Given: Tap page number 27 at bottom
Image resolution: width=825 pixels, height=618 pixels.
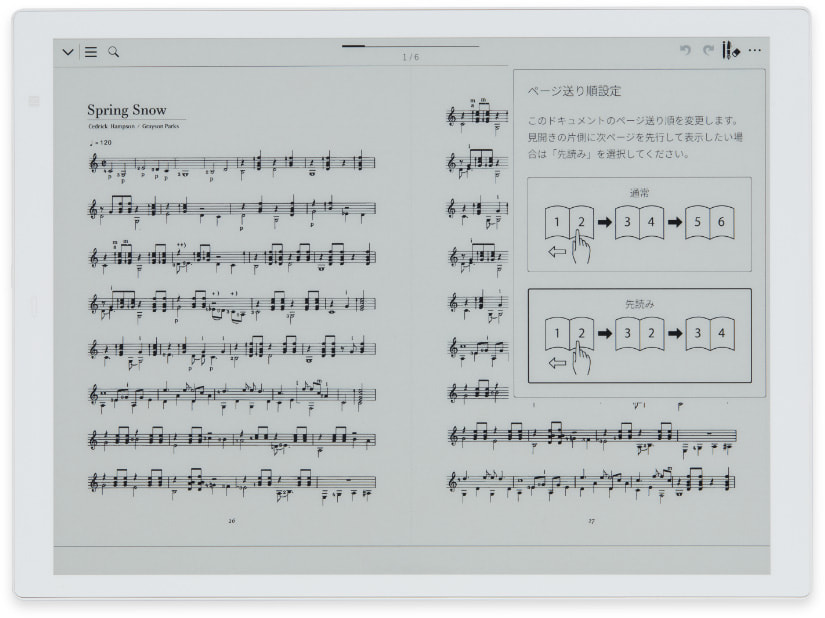Looking at the screenshot, I should coord(591,521).
